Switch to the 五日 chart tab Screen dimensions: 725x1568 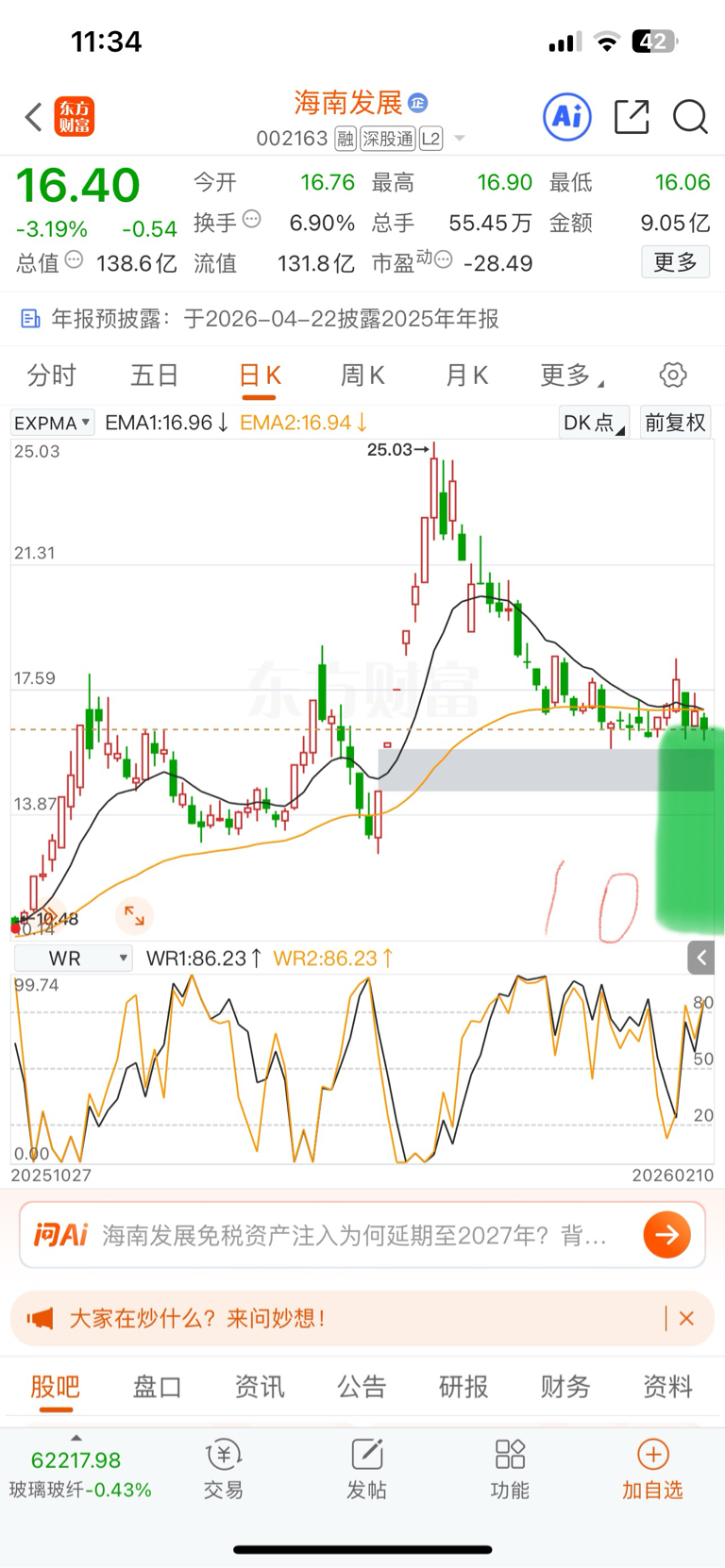155,375
